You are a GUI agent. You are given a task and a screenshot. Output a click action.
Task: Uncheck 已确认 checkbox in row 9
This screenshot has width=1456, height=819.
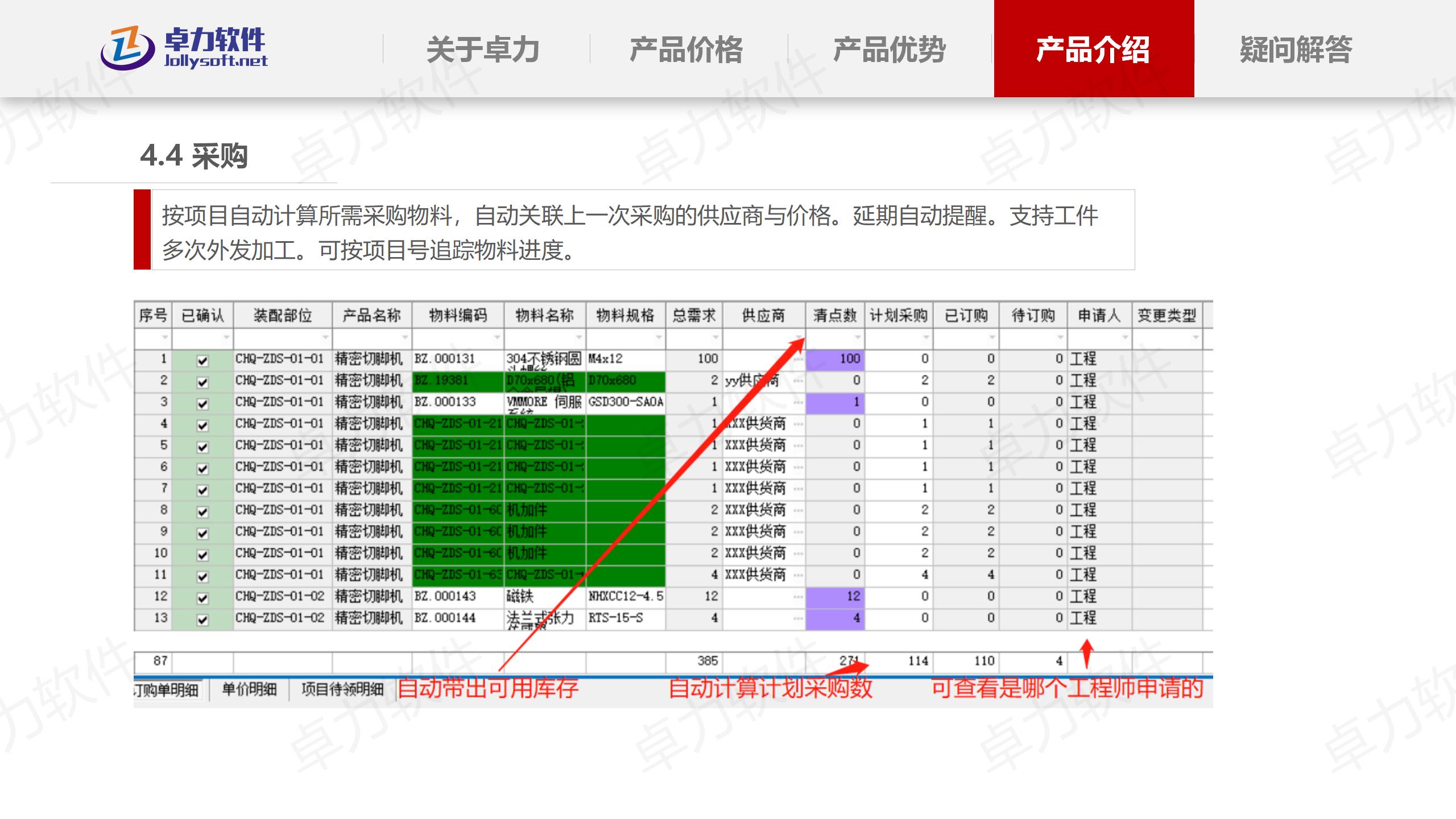202,533
